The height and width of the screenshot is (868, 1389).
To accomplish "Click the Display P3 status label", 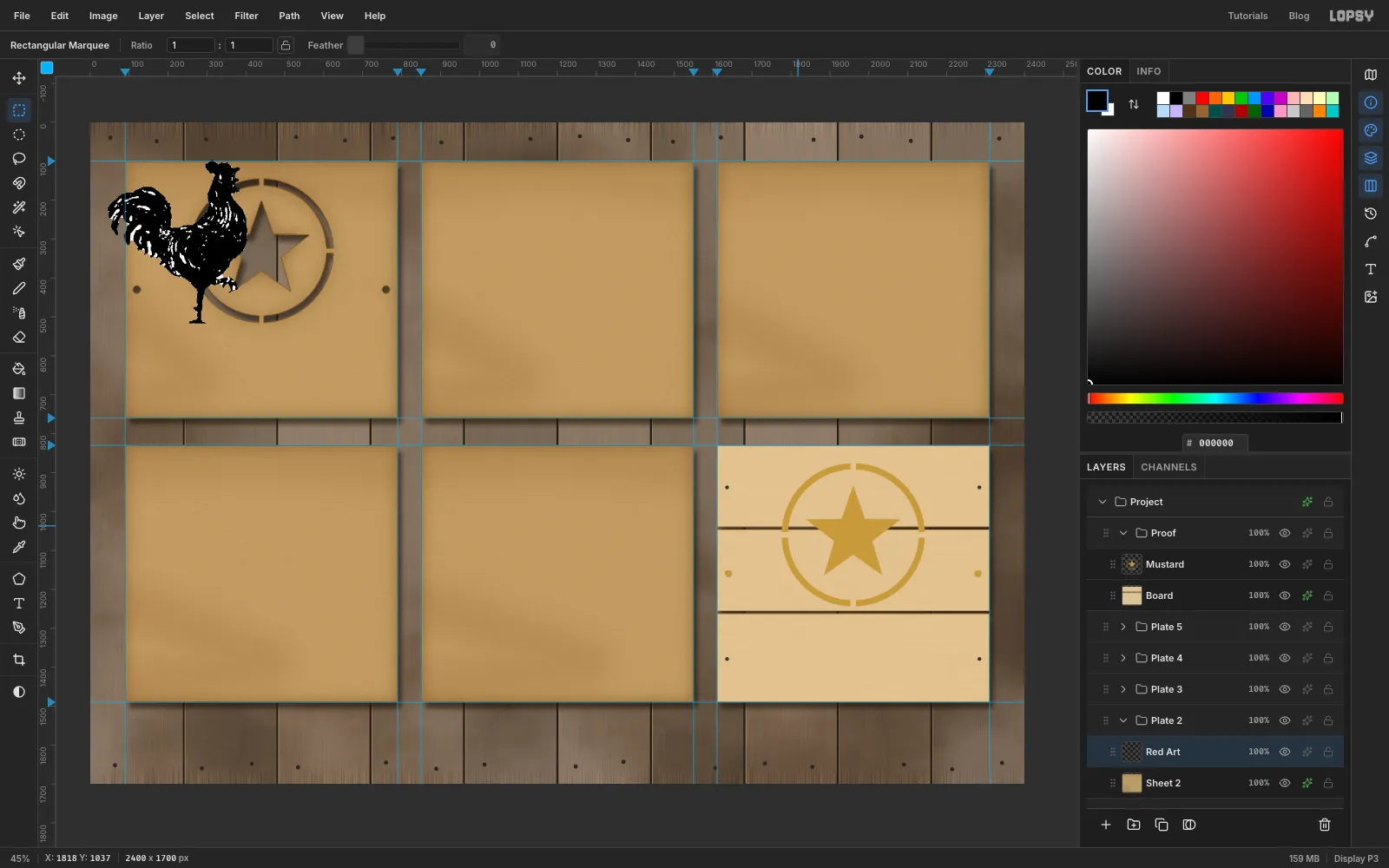I will pos(1356,858).
